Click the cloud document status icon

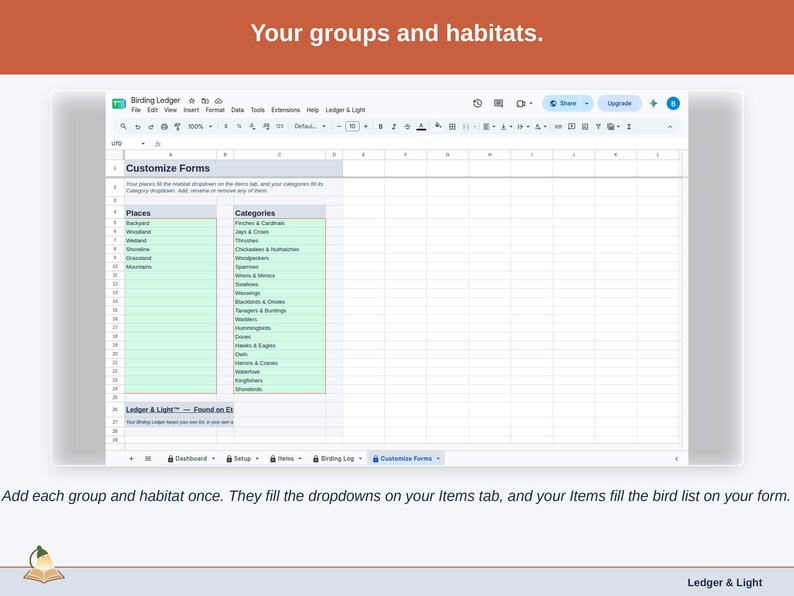pos(218,101)
